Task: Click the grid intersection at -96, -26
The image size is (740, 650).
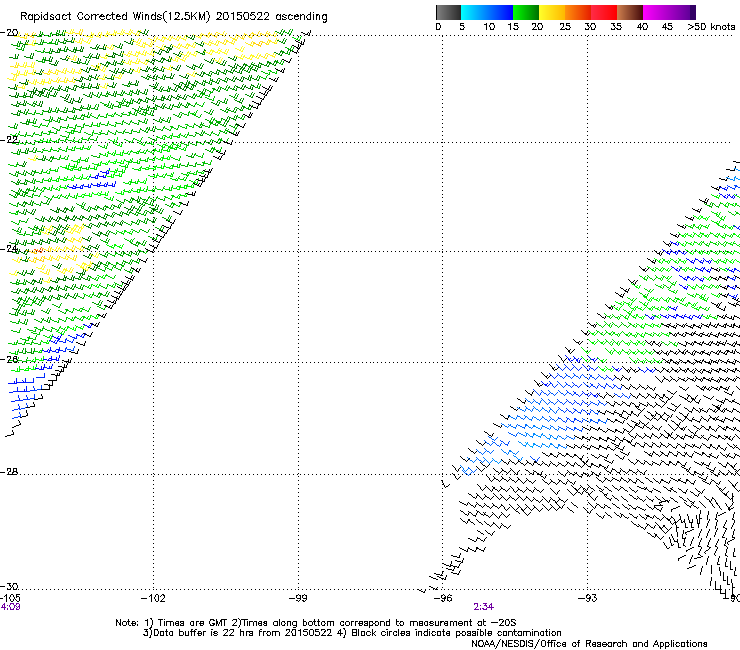Action: [x=443, y=363]
